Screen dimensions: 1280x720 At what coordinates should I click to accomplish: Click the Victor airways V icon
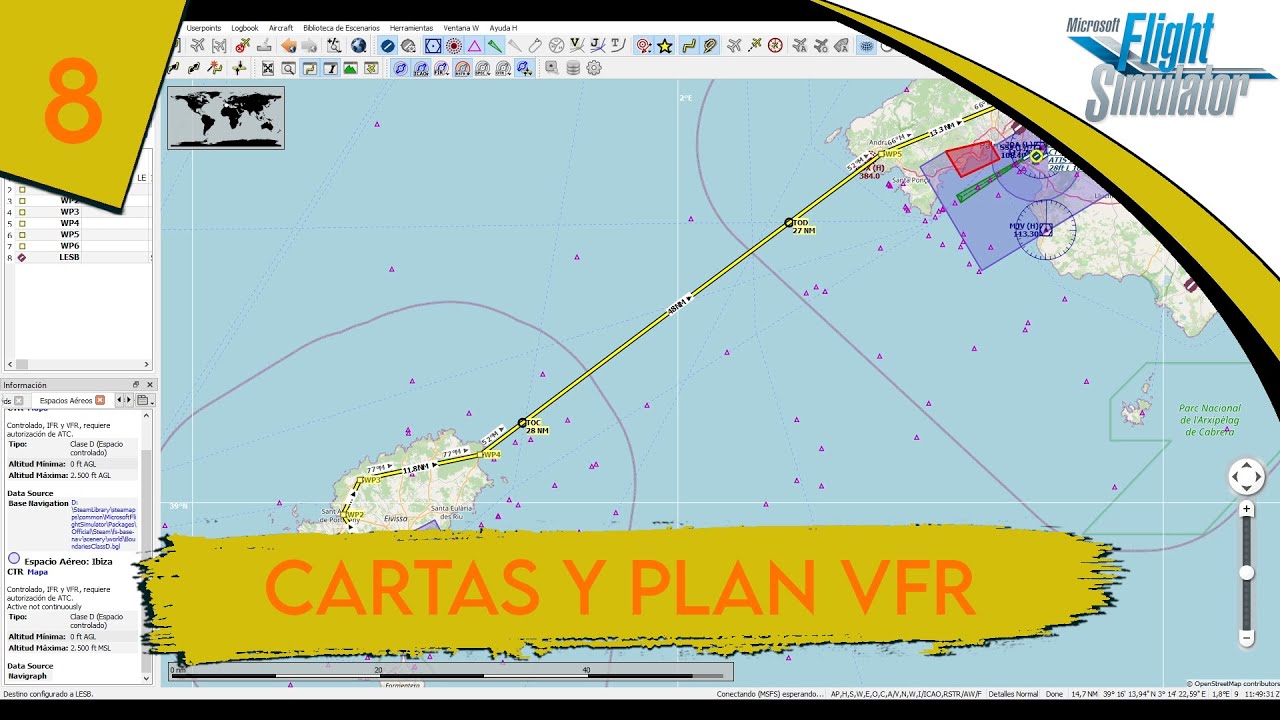coord(577,45)
